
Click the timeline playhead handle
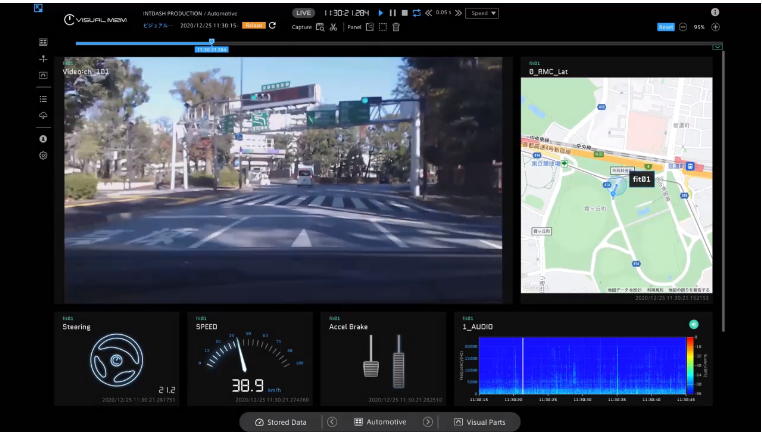(x=211, y=42)
